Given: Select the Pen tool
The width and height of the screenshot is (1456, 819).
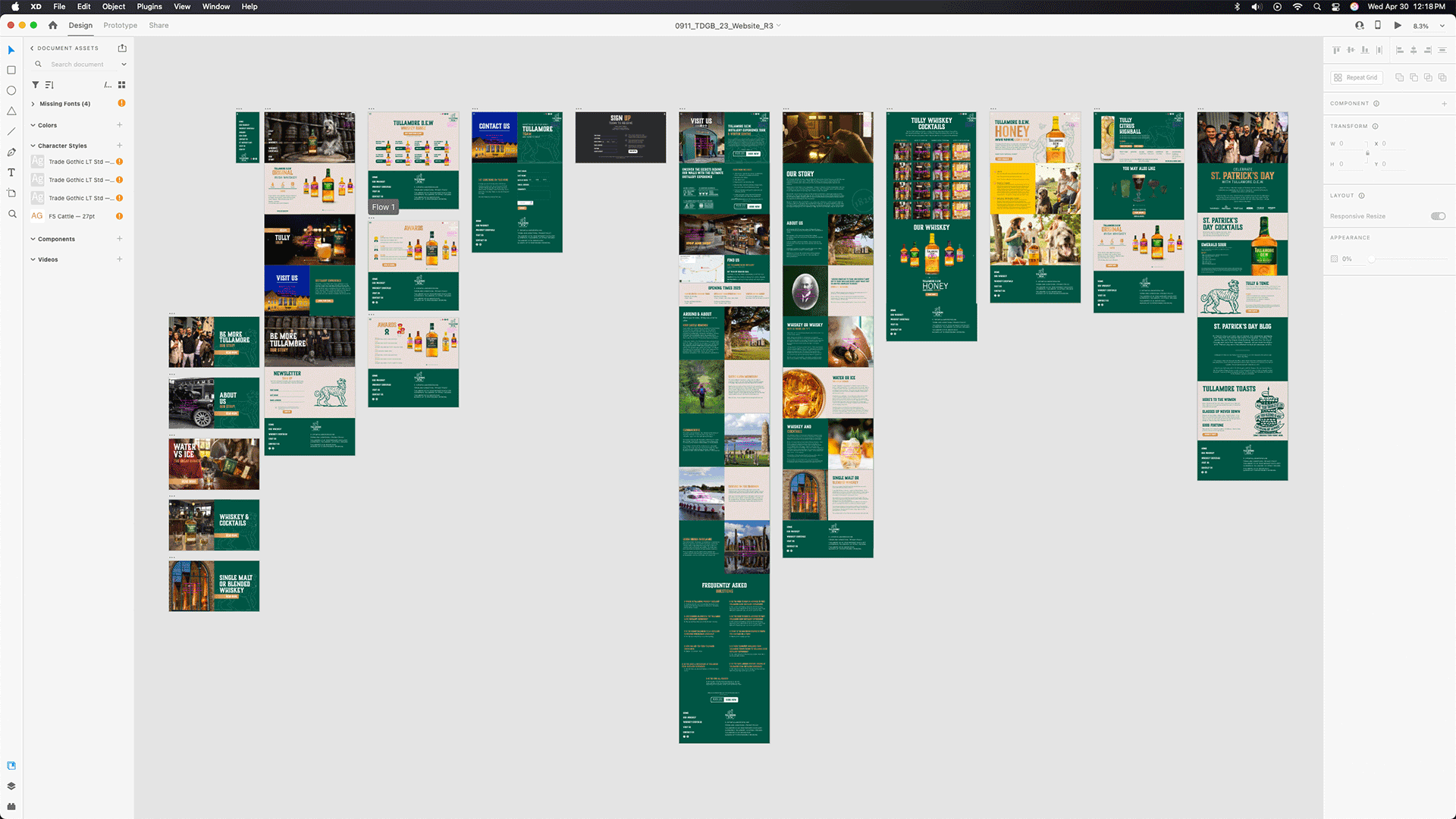Looking at the screenshot, I should click(x=11, y=152).
